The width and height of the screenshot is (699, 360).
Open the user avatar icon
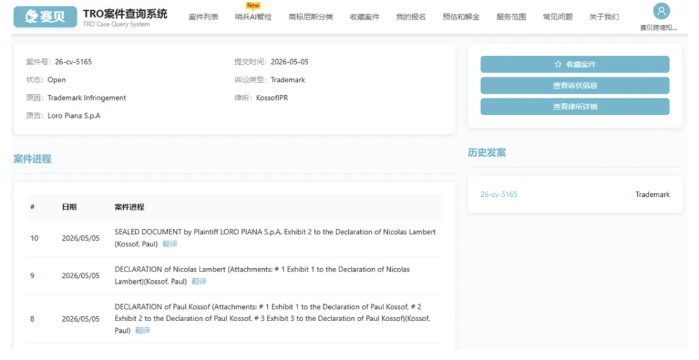tap(661, 11)
